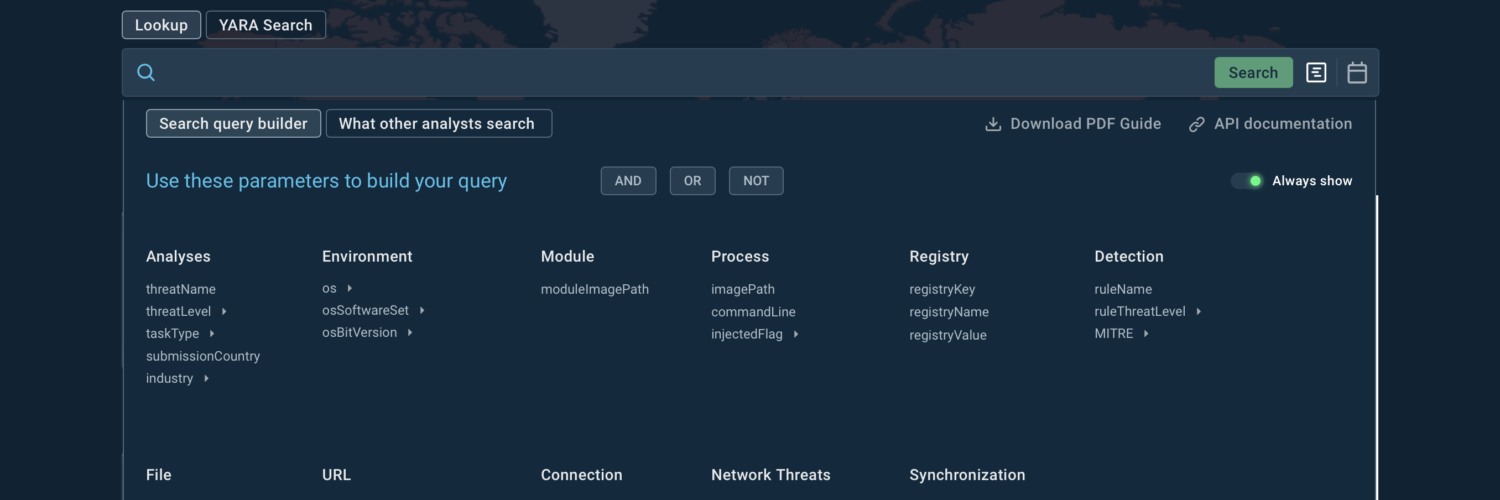This screenshot has height=500, width=1500.
Task: Click inside the search query input field
Action: 680,73
